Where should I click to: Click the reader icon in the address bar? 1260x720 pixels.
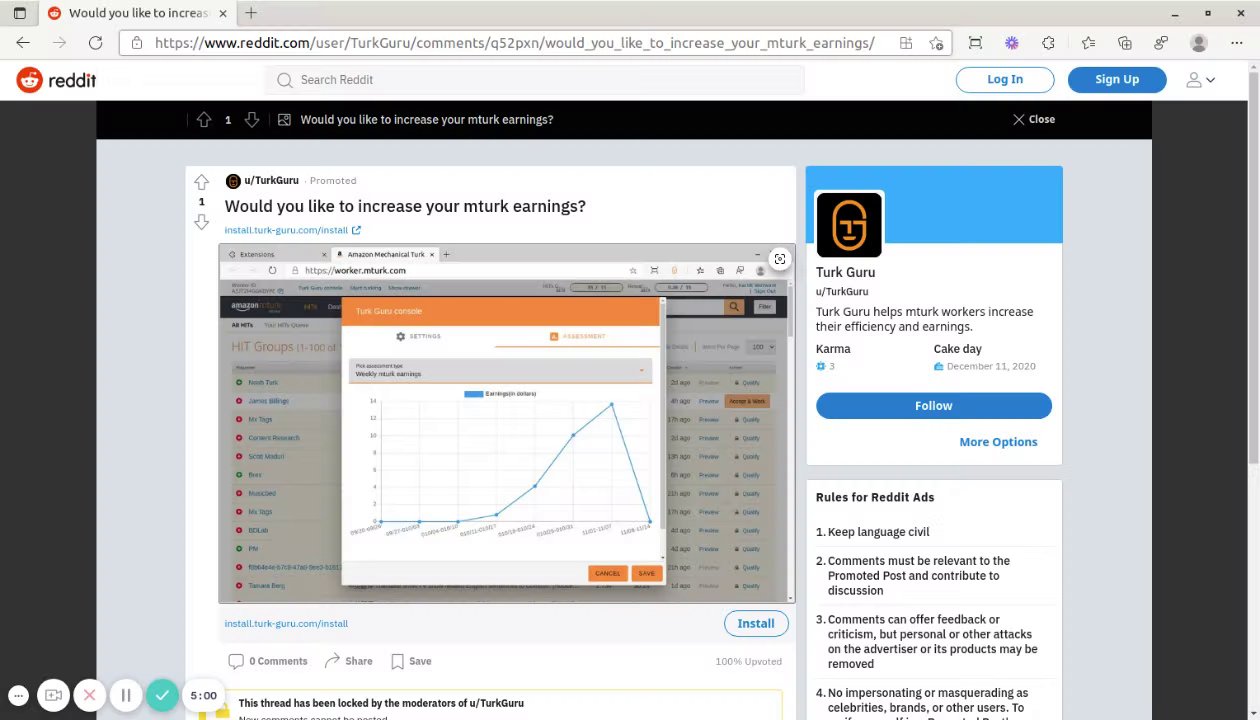tap(906, 43)
